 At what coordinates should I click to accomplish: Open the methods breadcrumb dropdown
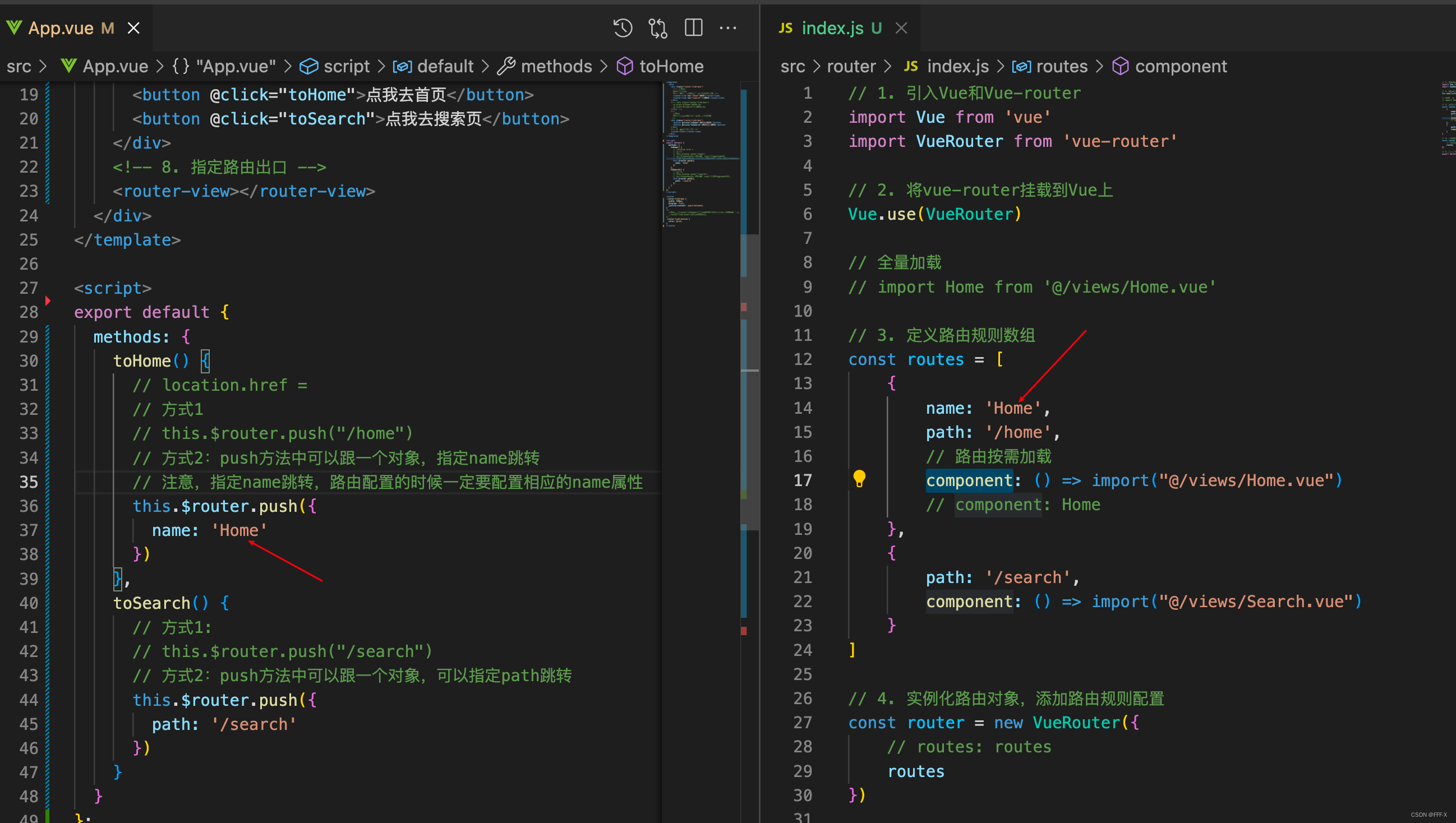click(556, 66)
